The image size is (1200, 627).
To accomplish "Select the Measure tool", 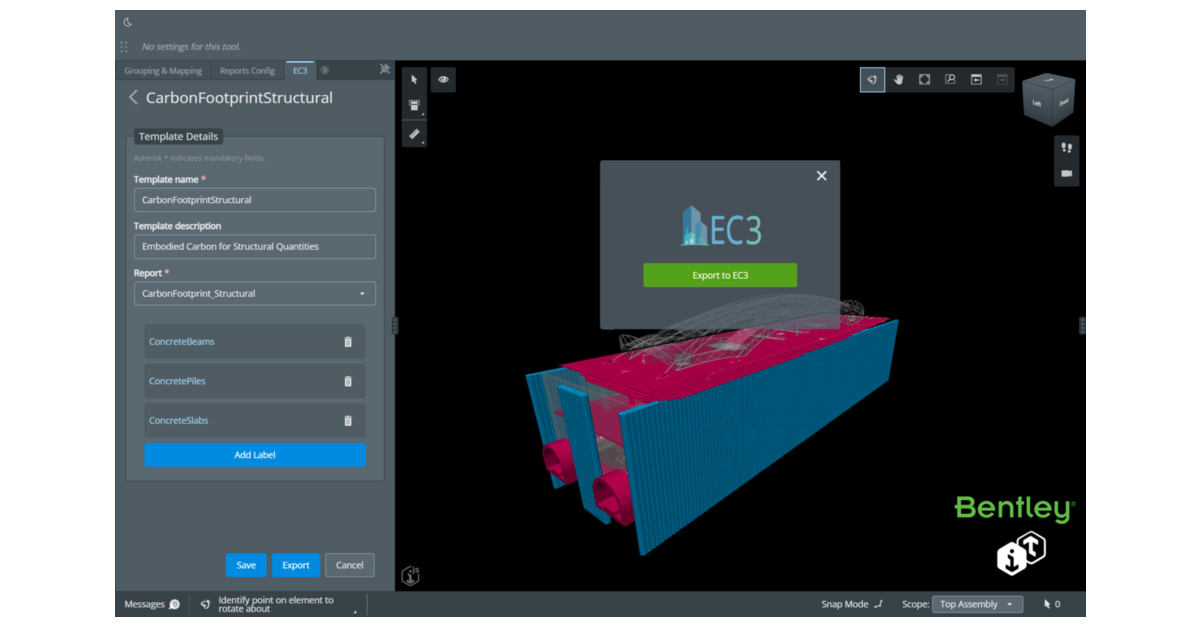I will click(414, 133).
